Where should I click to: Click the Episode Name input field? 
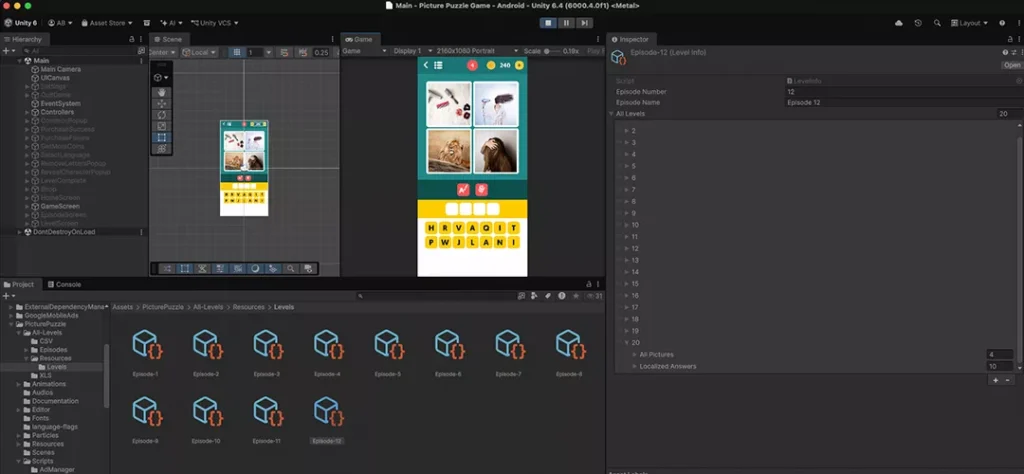[904, 103]
